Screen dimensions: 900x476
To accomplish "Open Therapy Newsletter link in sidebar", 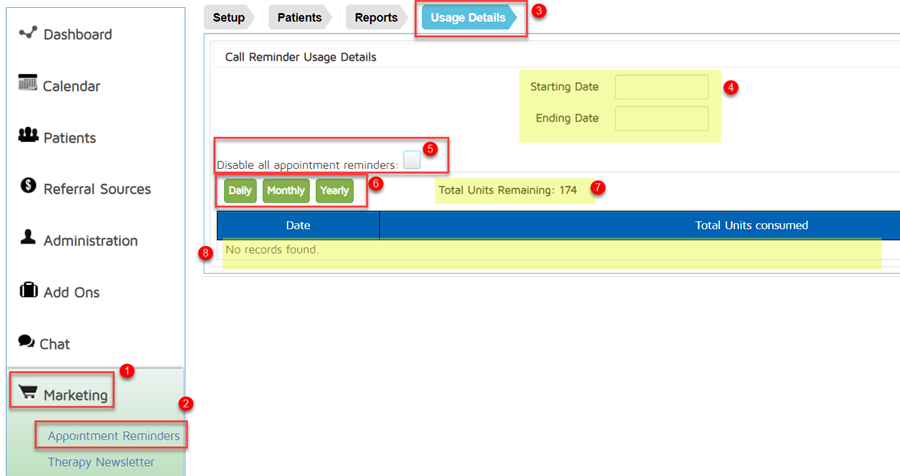I will [x=101, y=462].
